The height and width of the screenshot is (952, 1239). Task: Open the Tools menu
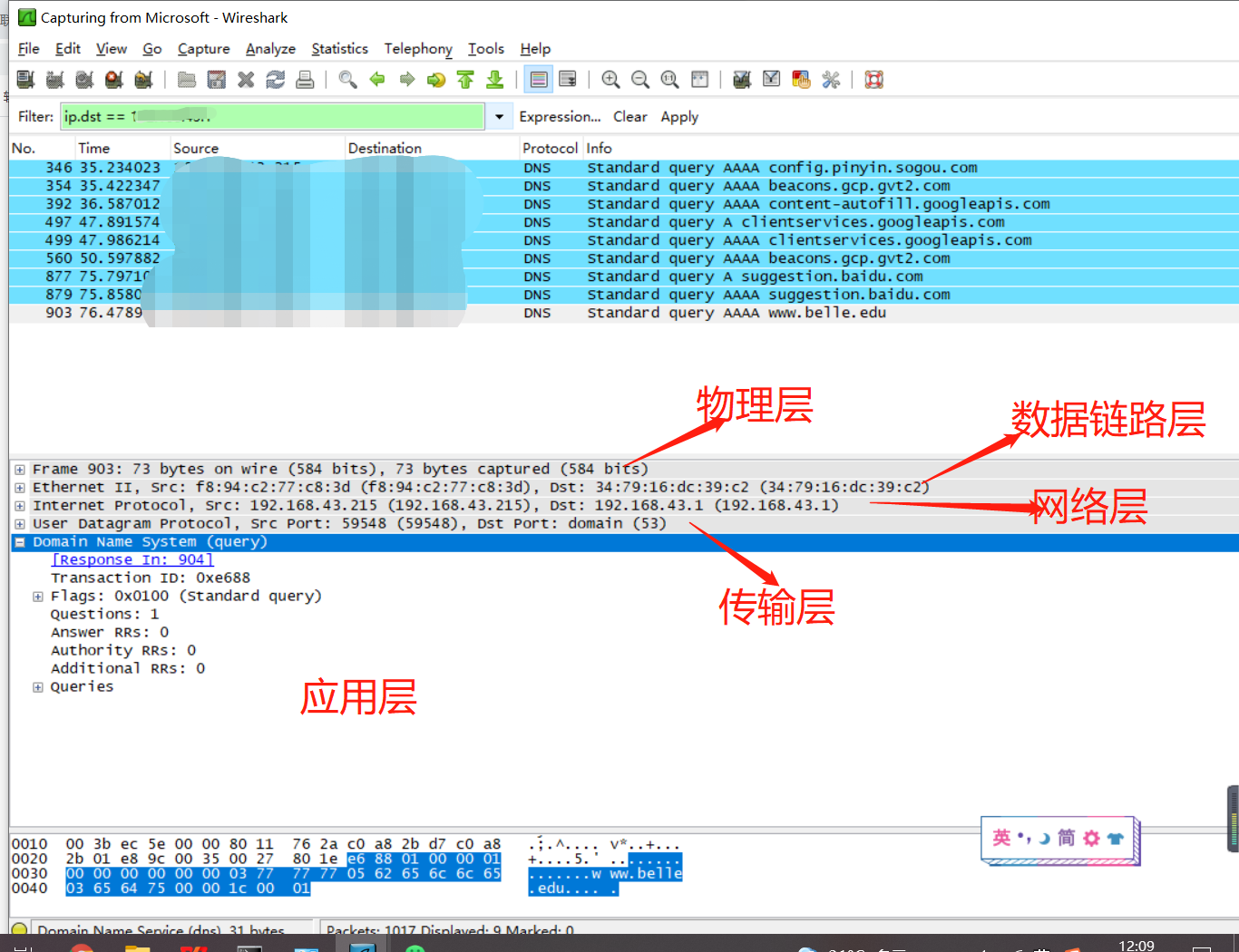pyautogui.click(x=486, y=49)
